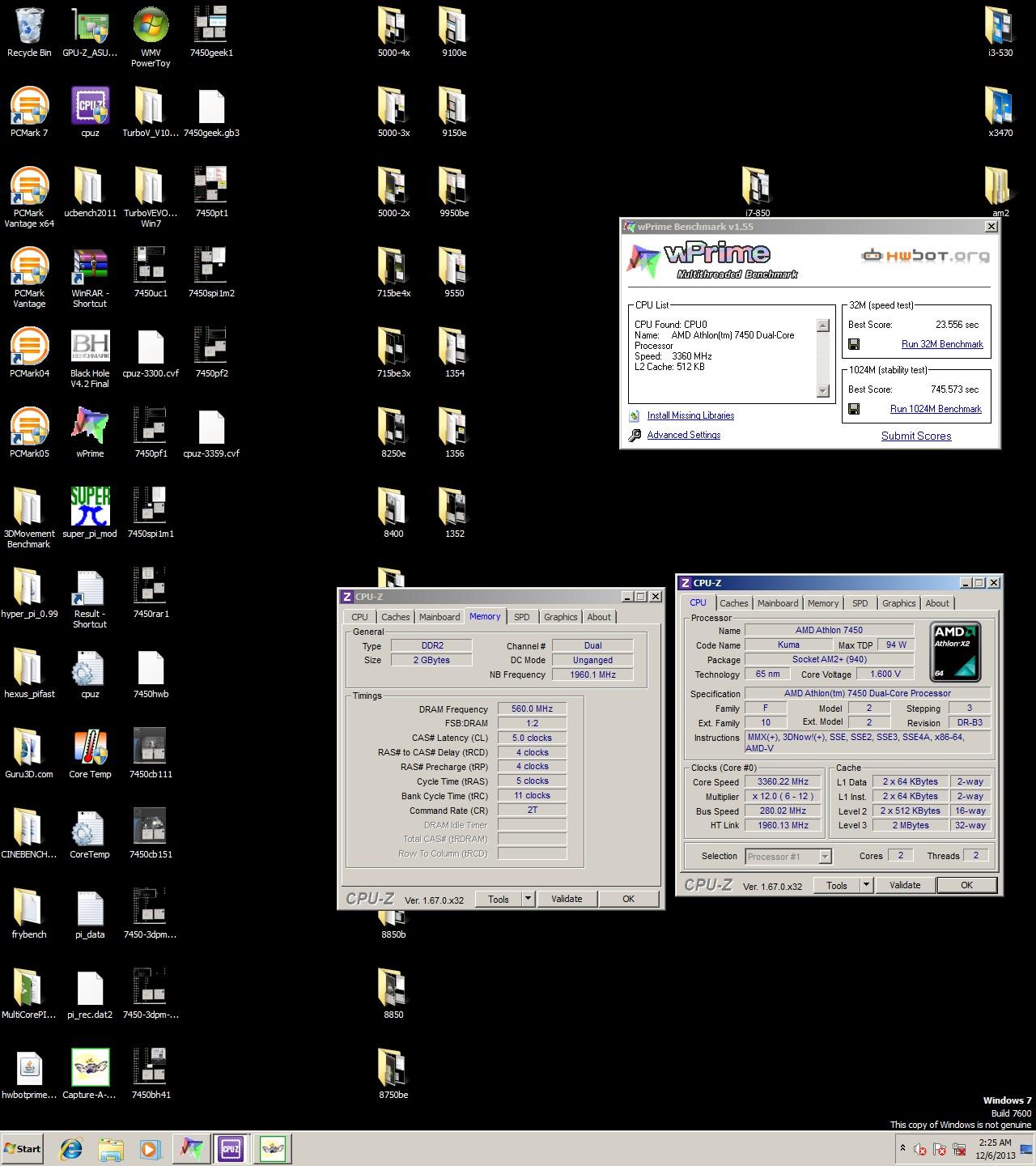Open the Recycle Bin desktop icon
Screen dimensions: 1036x1166
(29, 32)
